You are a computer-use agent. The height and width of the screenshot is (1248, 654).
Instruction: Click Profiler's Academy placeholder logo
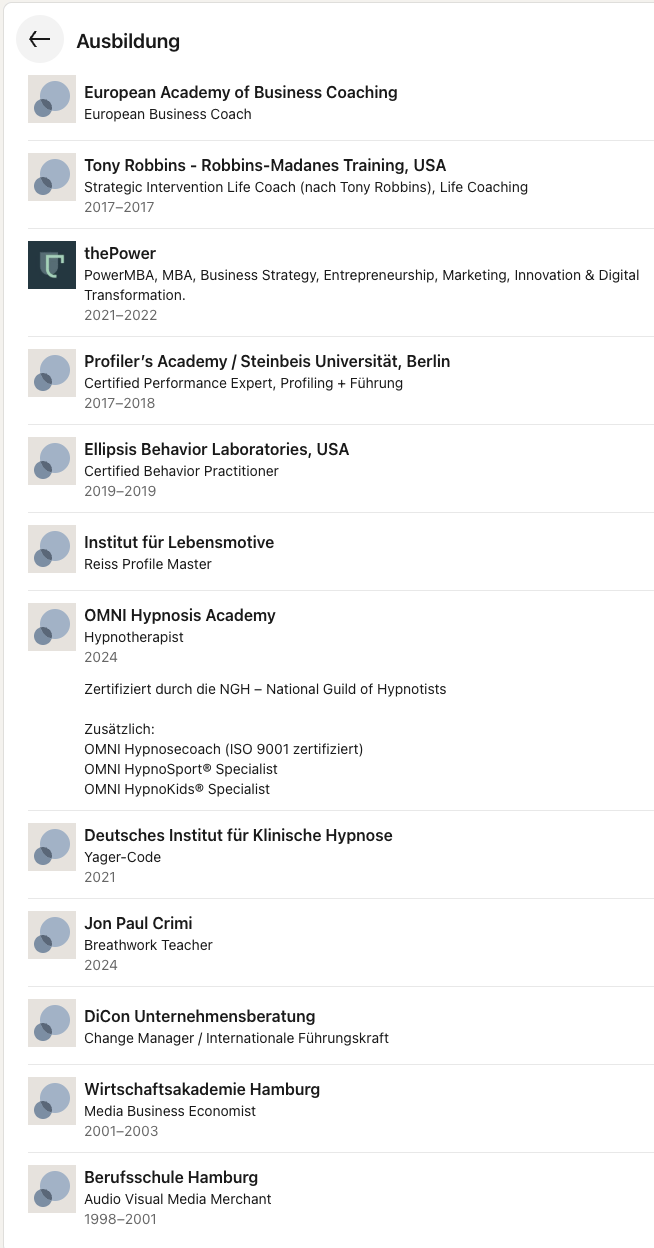click(52, 373)
